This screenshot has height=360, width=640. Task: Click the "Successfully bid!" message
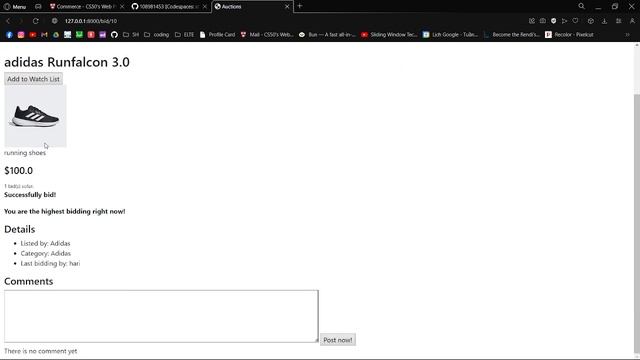(x=30, y=195)
